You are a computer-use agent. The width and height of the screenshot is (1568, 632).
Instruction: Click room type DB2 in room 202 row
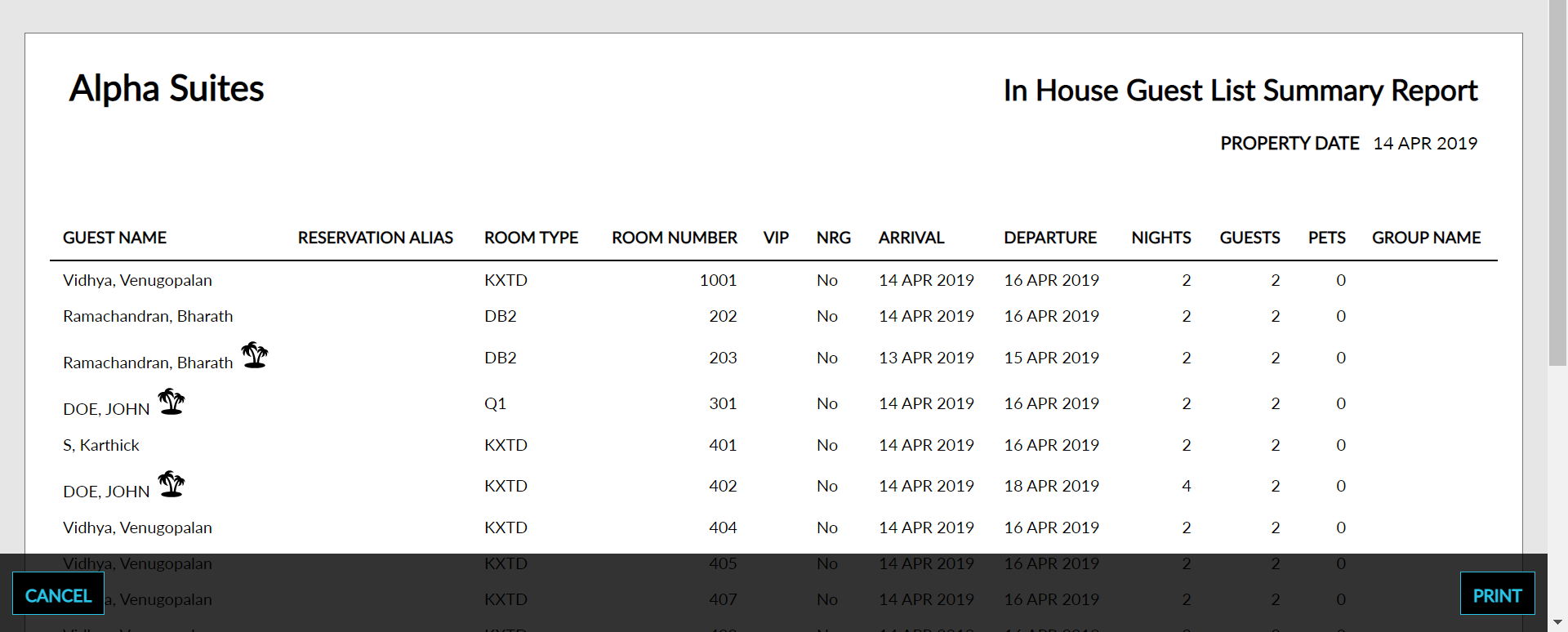pyautogui.click(x=500, y=316)
